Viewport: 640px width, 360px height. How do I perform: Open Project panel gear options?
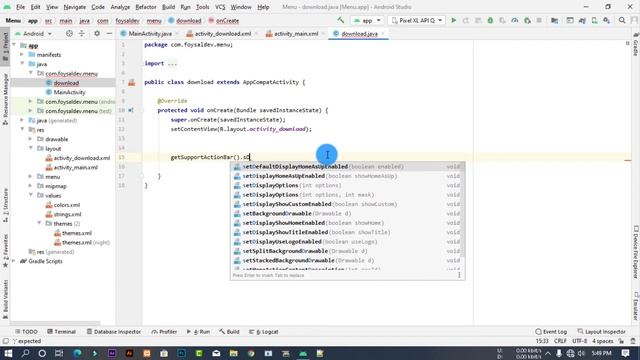tap(97, 33)
